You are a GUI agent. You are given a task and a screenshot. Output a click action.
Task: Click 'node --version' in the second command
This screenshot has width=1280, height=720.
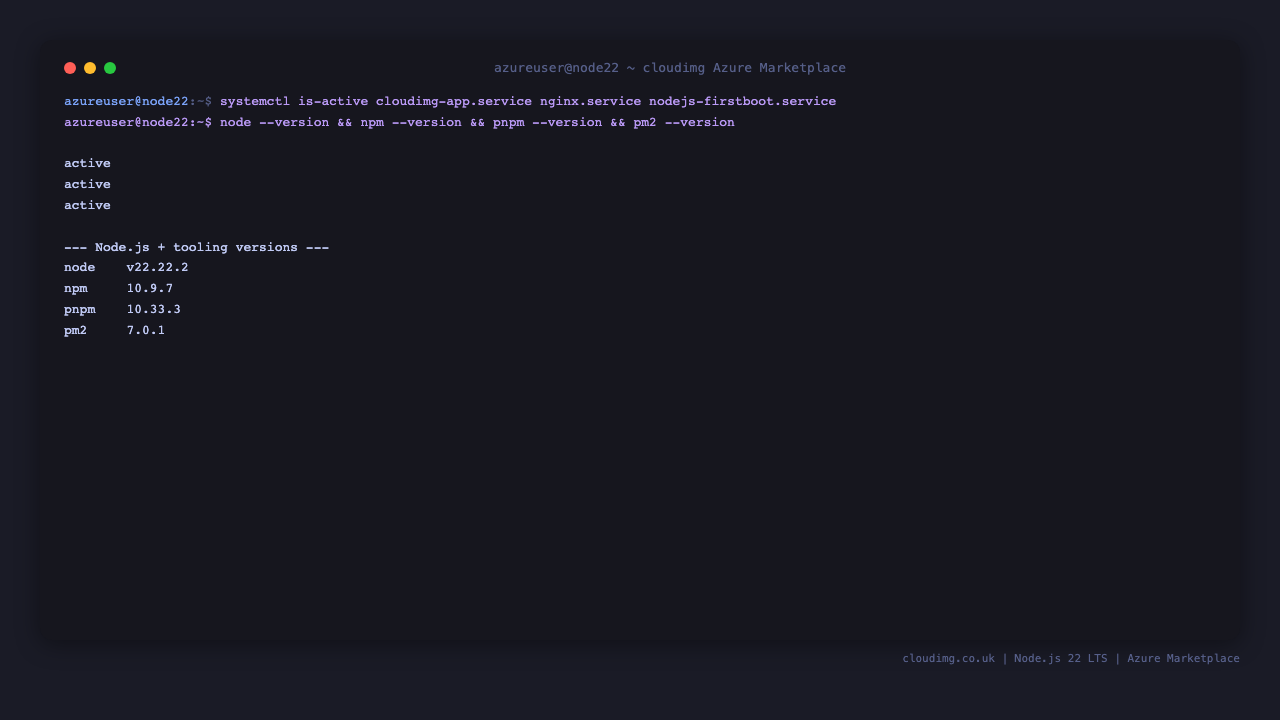click(x=274, y=122)
